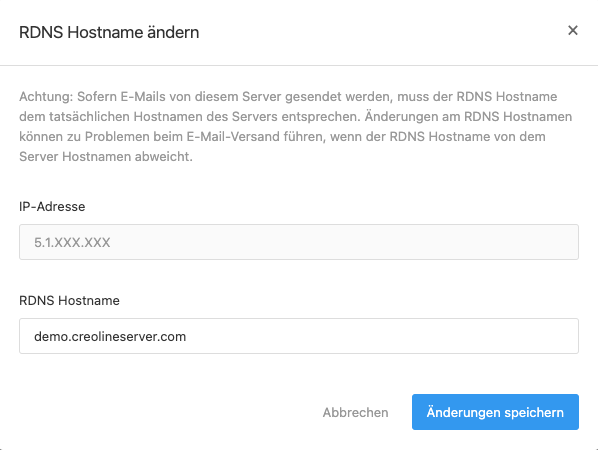Click the word Achtung in the warning
This screenshot has height=450, width=598.
[46, 96]
